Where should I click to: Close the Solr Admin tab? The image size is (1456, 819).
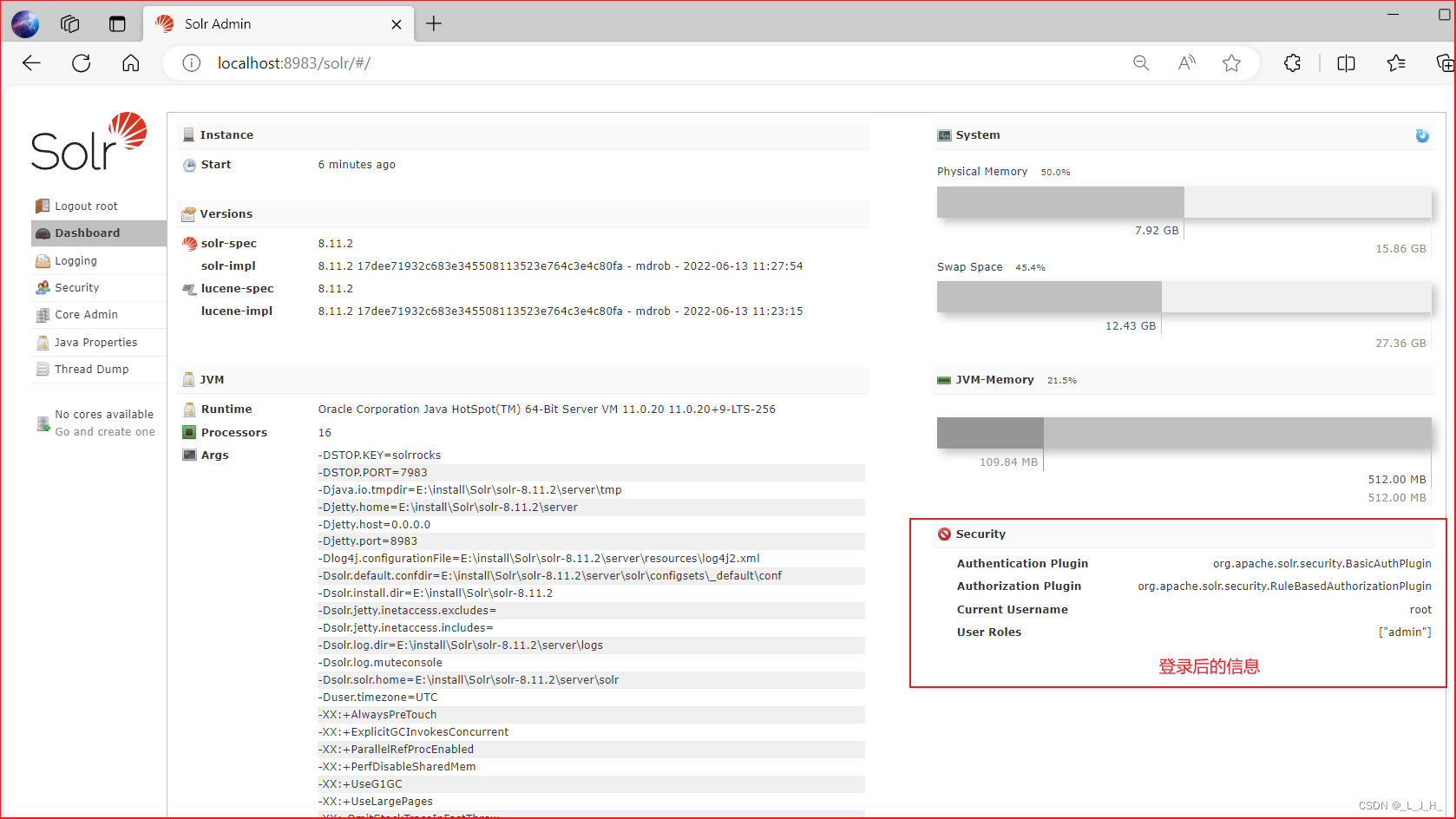(397, 24)
